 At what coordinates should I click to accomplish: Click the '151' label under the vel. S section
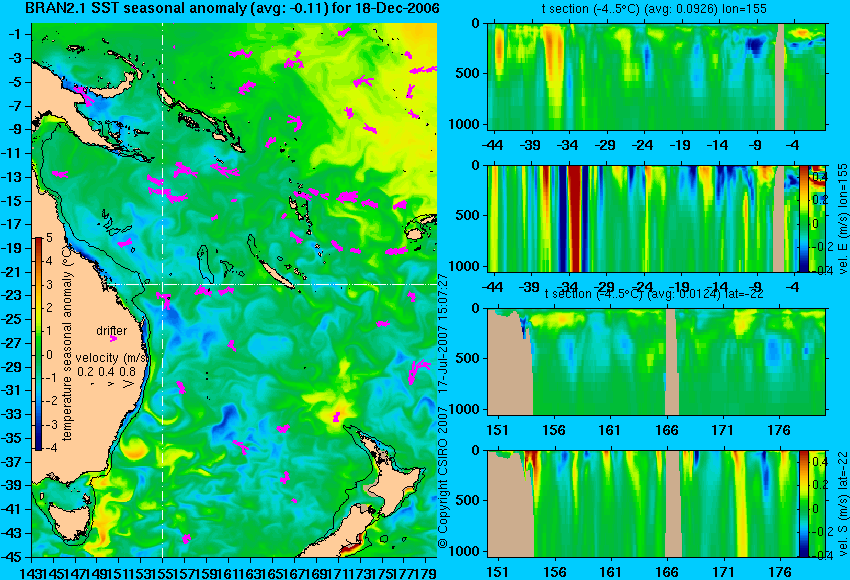(498, 572)
